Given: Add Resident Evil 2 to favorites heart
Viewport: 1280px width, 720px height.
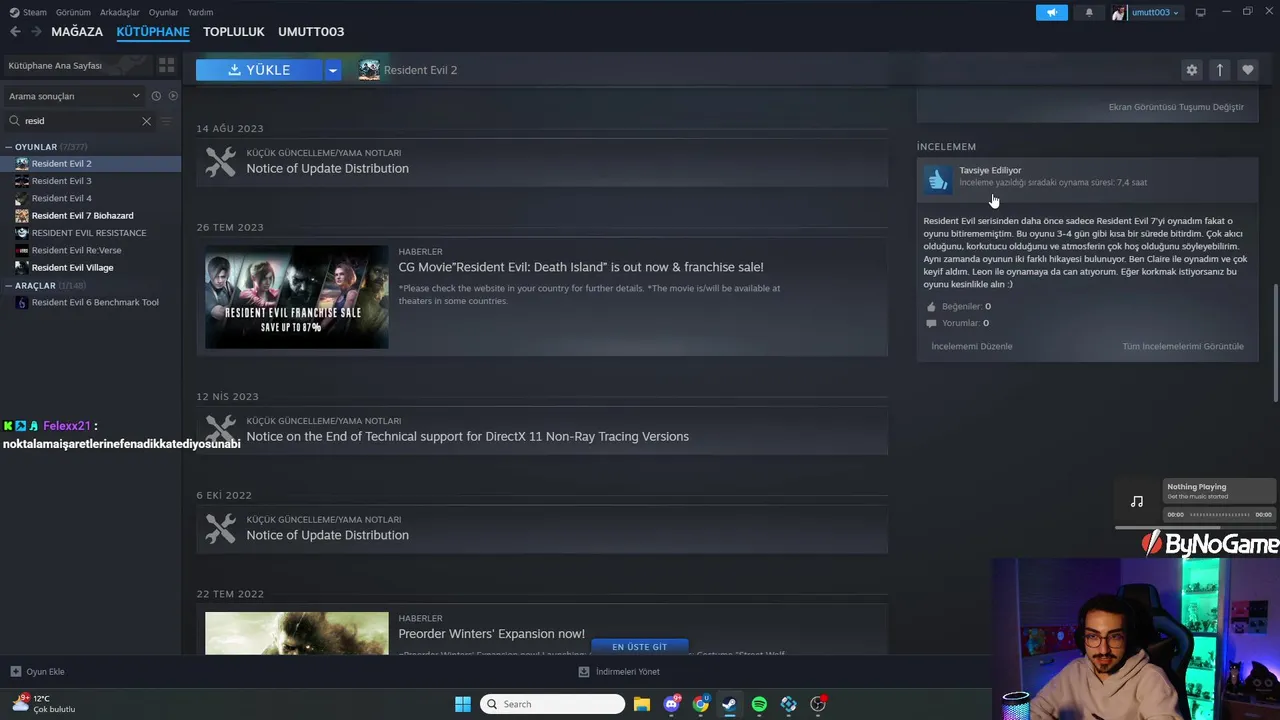Looking at the screenshot, I should (1247, 70).
